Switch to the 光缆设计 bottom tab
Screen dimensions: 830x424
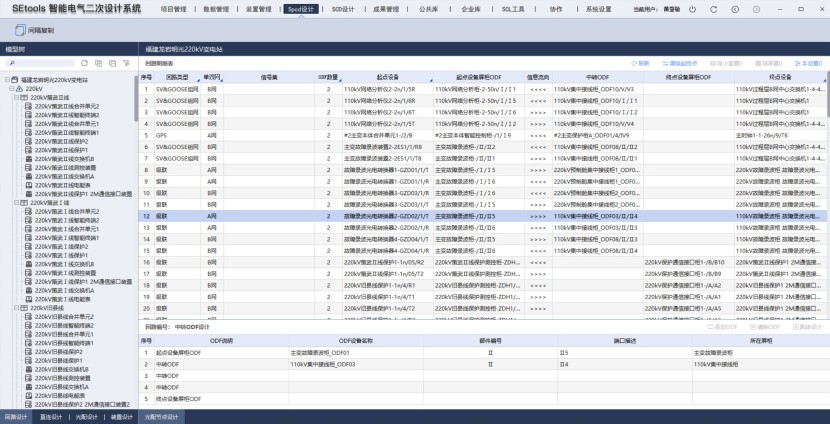pyautogui.click(x=87, y=417)
